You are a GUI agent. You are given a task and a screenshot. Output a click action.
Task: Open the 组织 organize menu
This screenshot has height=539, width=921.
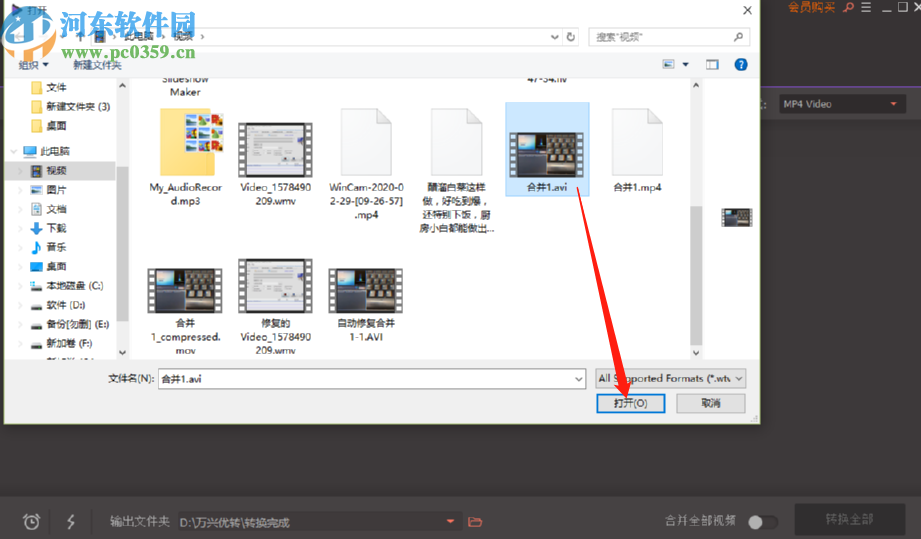point(33,65)
